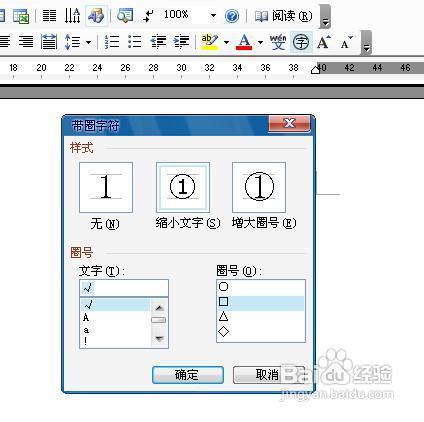
Task: Confirm with the 确定 button
Action: click(x=188, y=375)
